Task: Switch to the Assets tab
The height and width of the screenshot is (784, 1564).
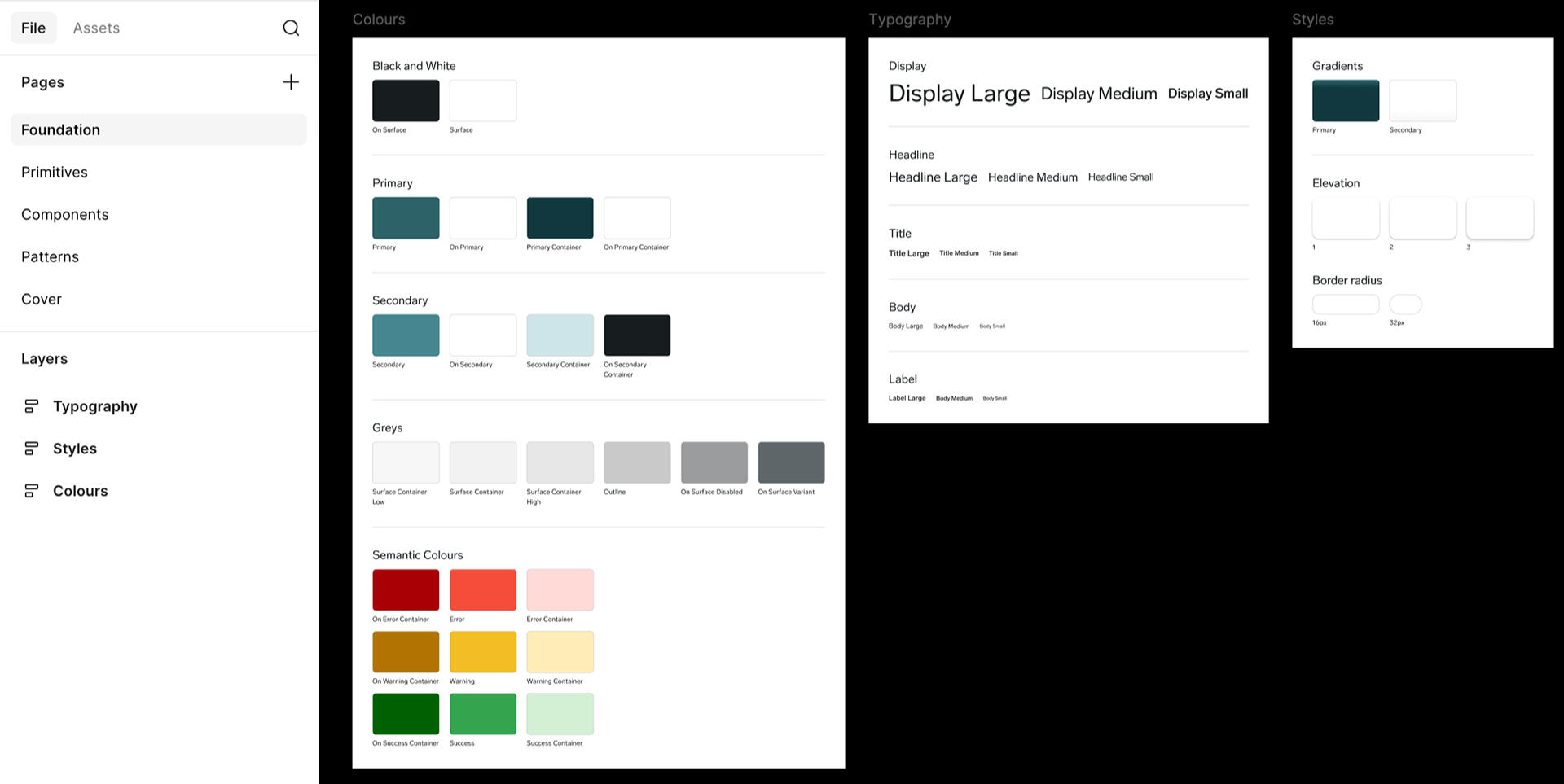Action: pos(96,28)
